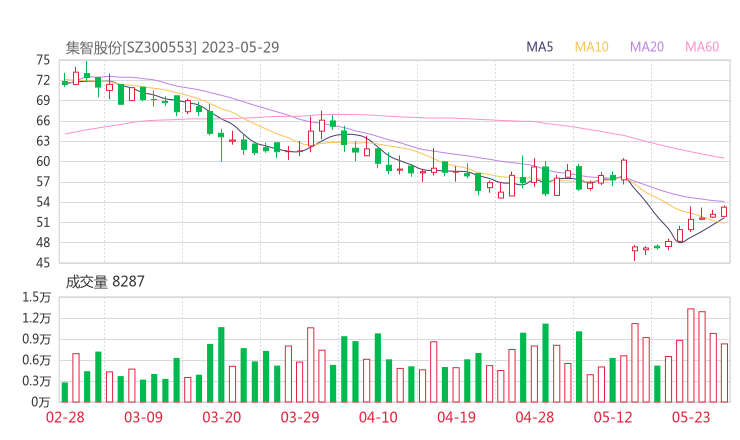Click the 04-19 date label

coord(456,417)
